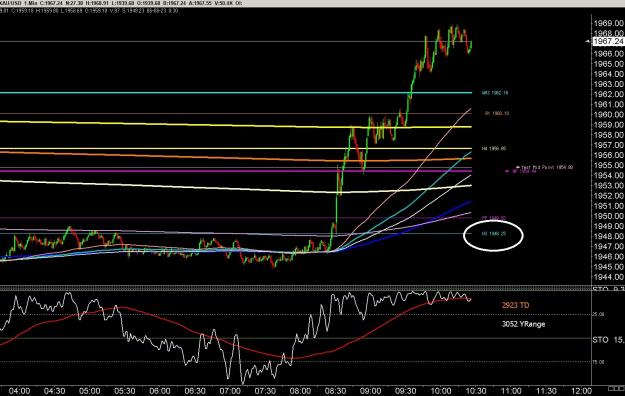Click the 3052 YRange indicator label
The height and width of the screenshot is (396, 625).
pyautogui.click(x=523, y=324)
